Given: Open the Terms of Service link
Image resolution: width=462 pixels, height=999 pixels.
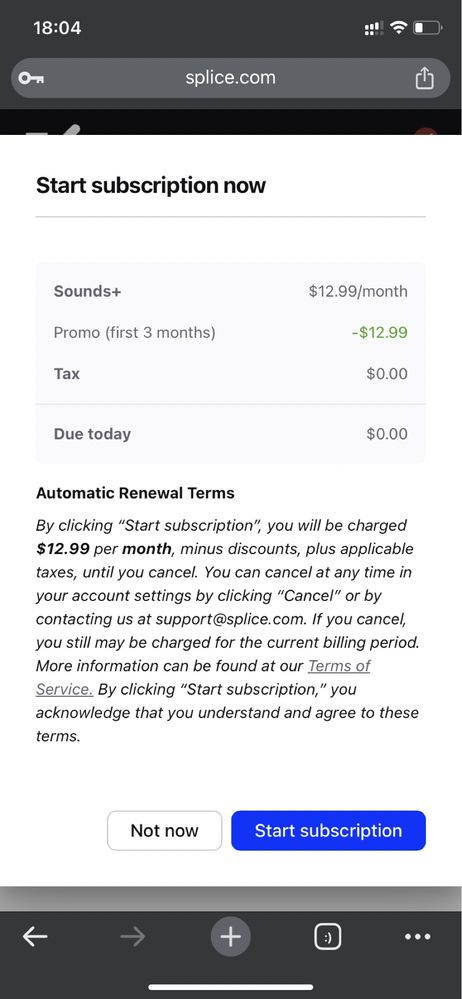Looking at the screenshot, I should [203, 677].
